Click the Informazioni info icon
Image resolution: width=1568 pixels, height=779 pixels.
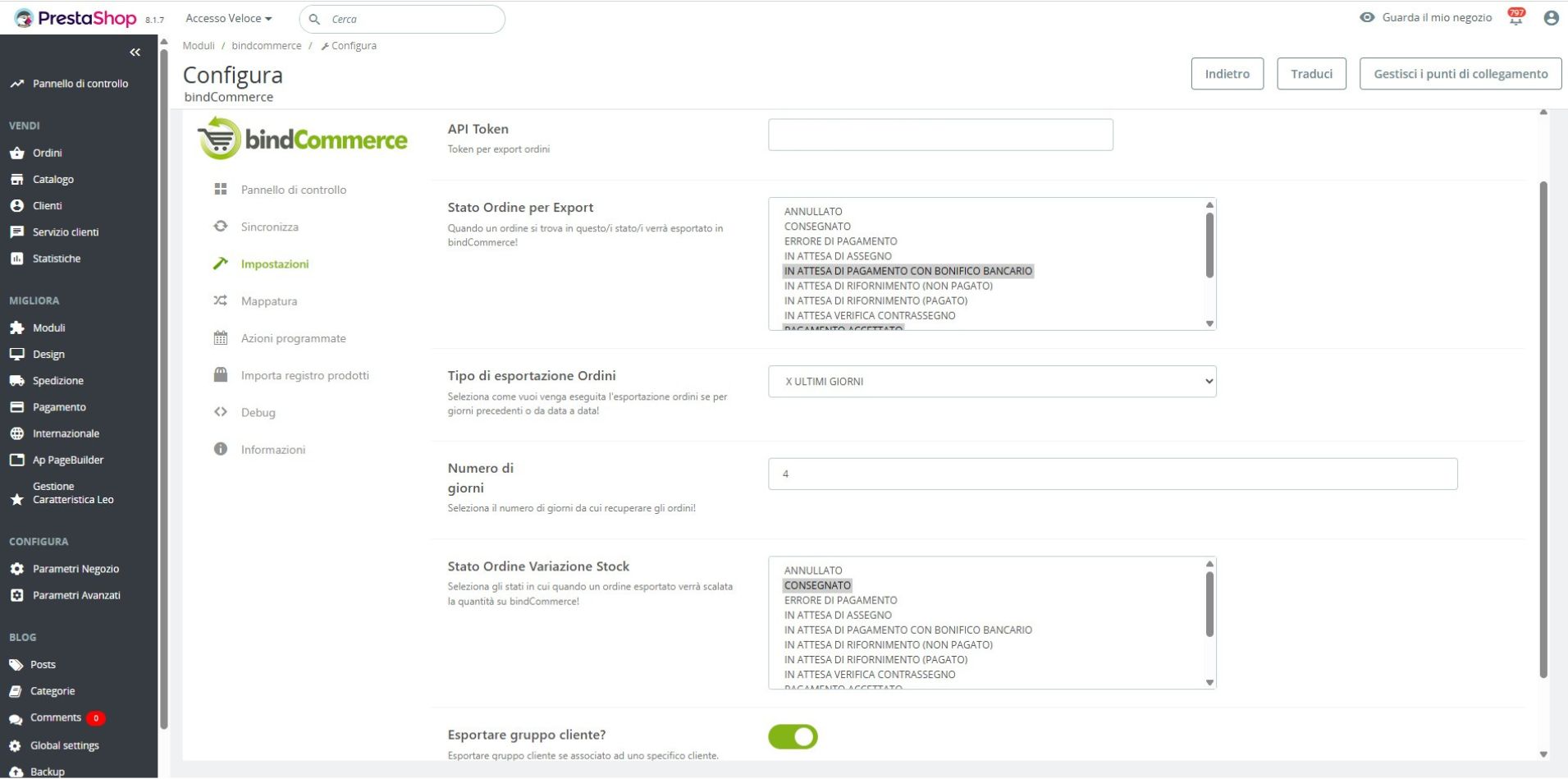(220, 449)
